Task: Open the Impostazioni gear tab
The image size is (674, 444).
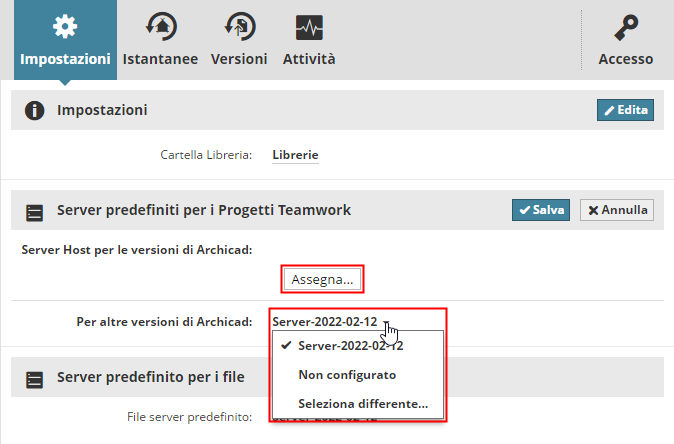Action: pos(66,26)
